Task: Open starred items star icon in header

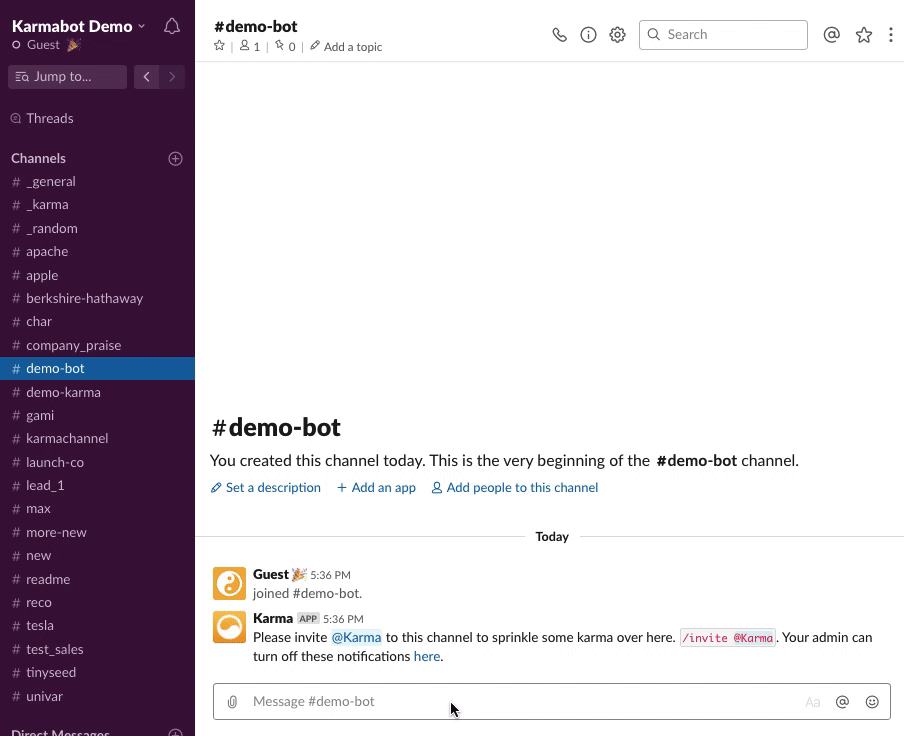Action: (x=864, y=35)
